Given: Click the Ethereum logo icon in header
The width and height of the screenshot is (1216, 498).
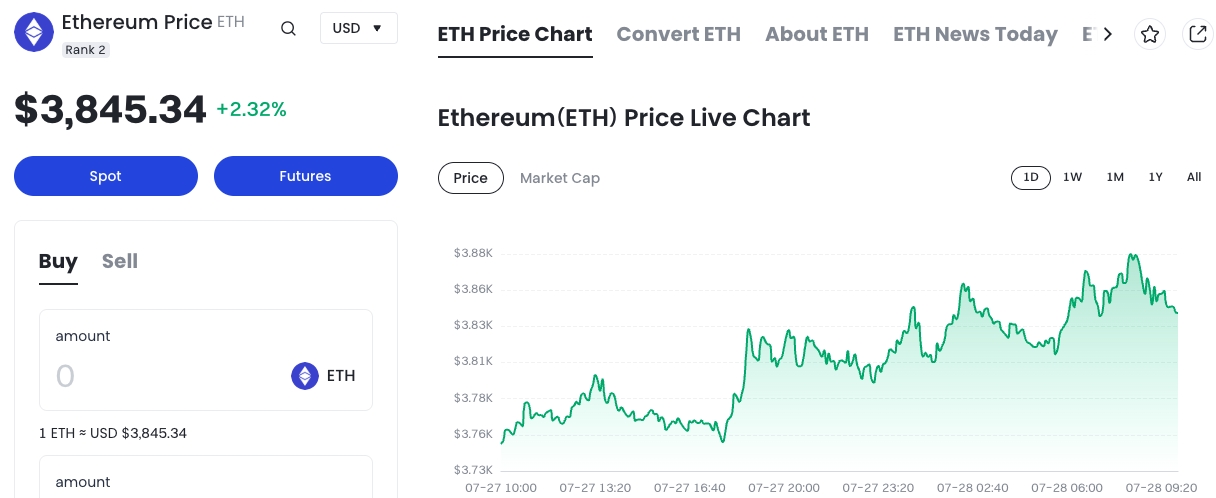Looking at the screenshot, I should click(34, 33).
